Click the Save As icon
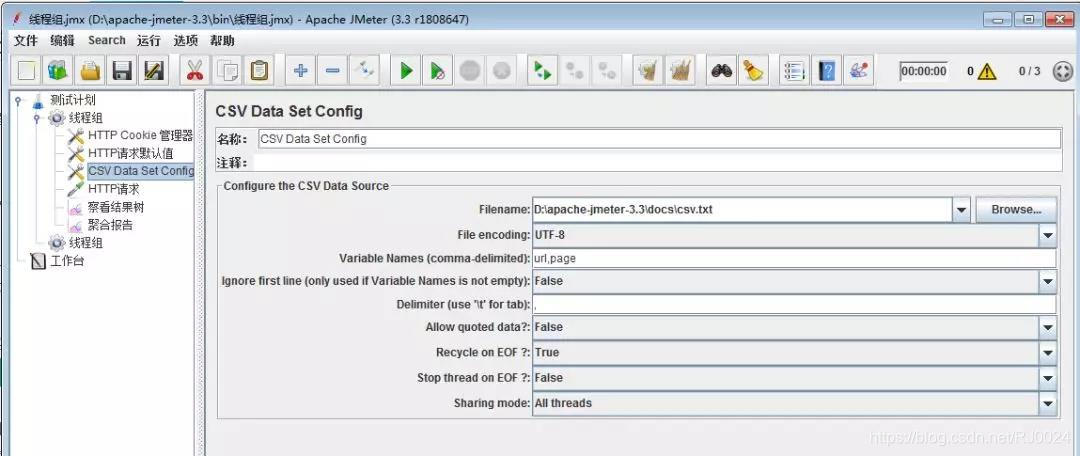 tap(154, 71)
